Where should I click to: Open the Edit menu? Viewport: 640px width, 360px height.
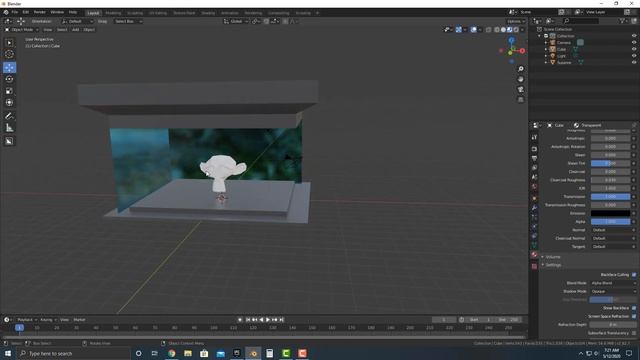click(x=26, y=12)
